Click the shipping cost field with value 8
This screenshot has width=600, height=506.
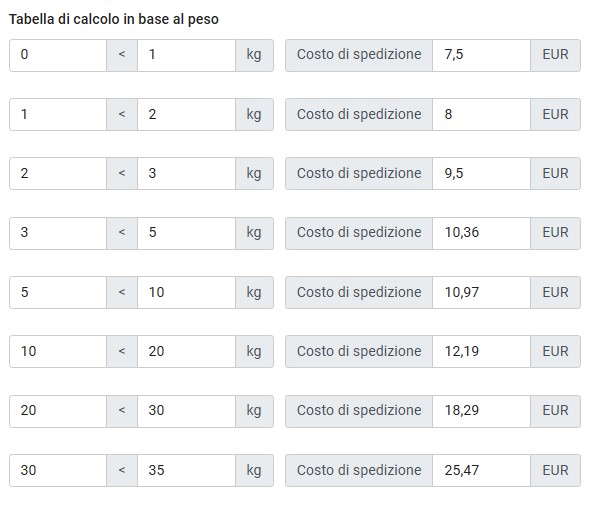481,114
